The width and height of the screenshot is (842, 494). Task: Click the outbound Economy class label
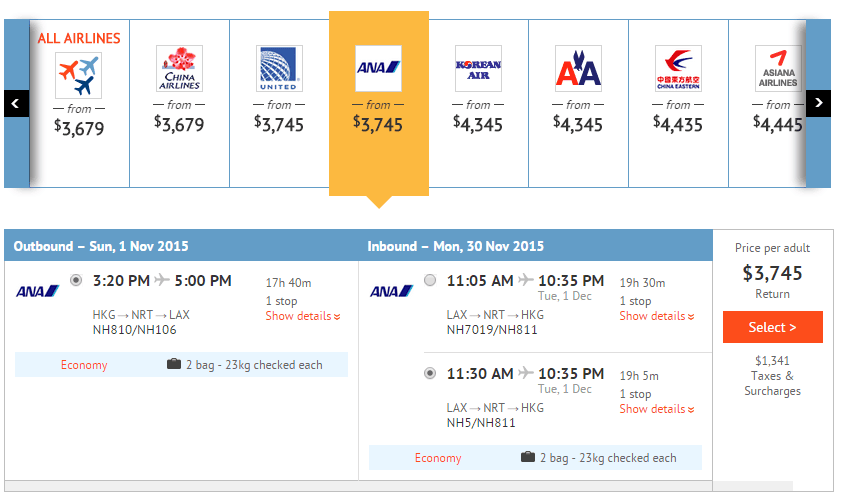pyautogui.click(x=84, y=365)
